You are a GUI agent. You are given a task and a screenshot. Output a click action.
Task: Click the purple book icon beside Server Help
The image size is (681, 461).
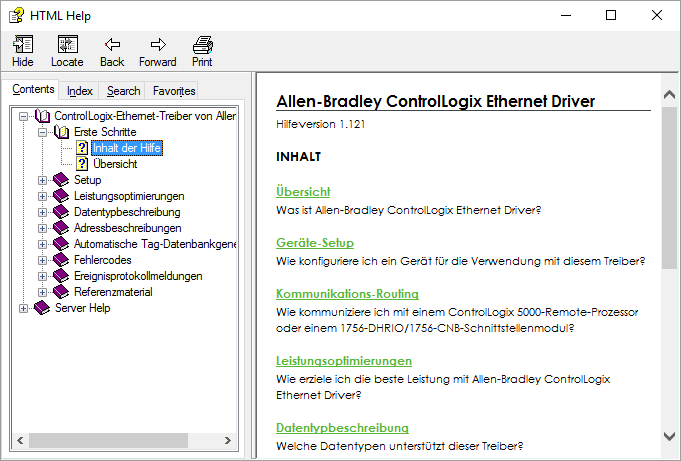pyautogui.click(x=42, y=308)
